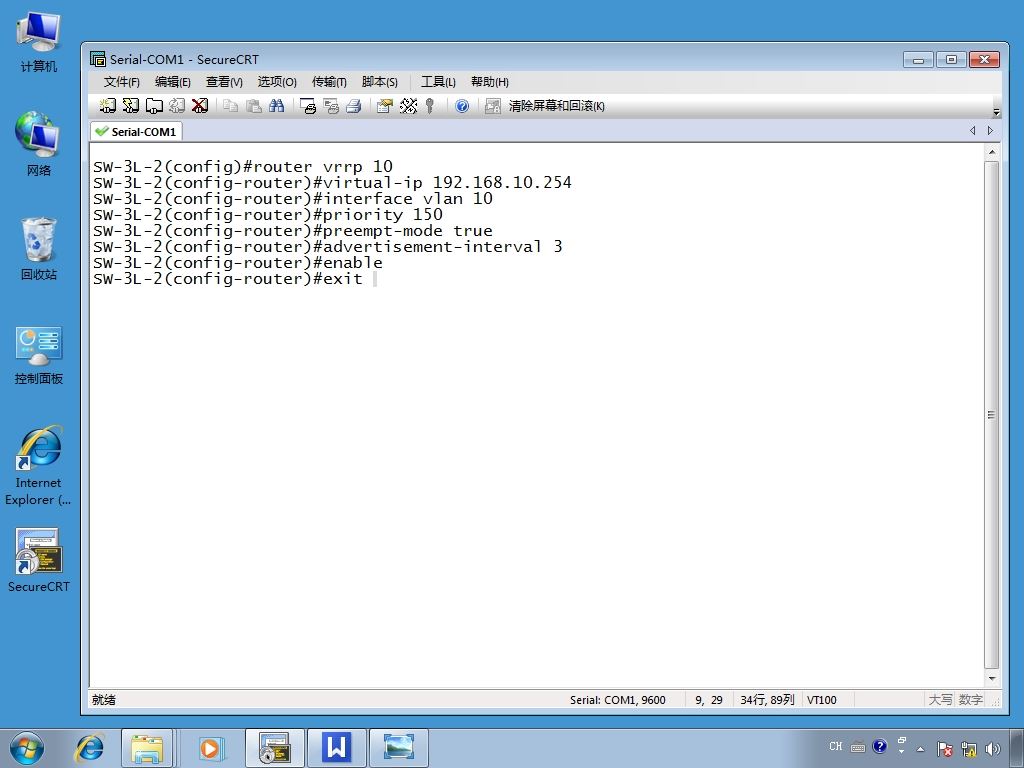Open the 脚本(S) menu
The width and height of the screenshot is (1024, 768).
pos(379,82)
